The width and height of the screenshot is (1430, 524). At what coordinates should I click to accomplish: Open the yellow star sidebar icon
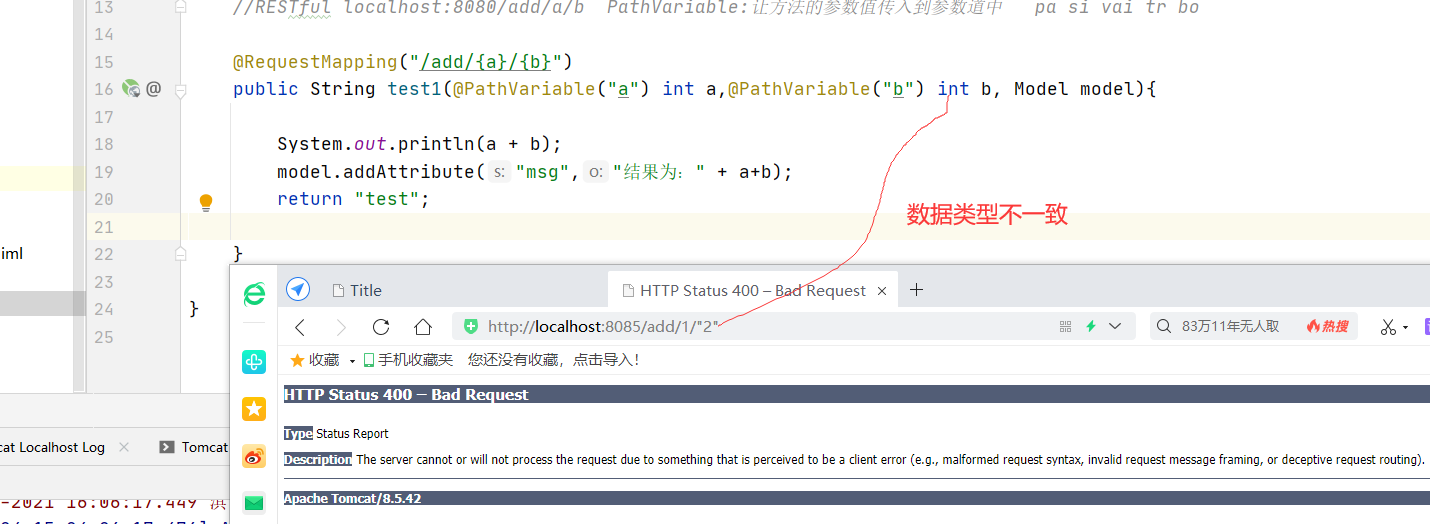click(254, 408)
